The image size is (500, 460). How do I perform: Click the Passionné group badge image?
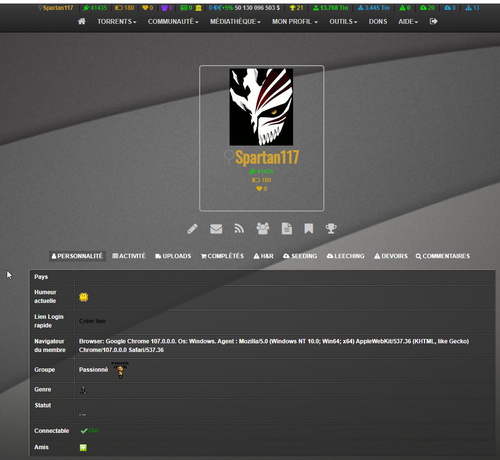point(120,370)
